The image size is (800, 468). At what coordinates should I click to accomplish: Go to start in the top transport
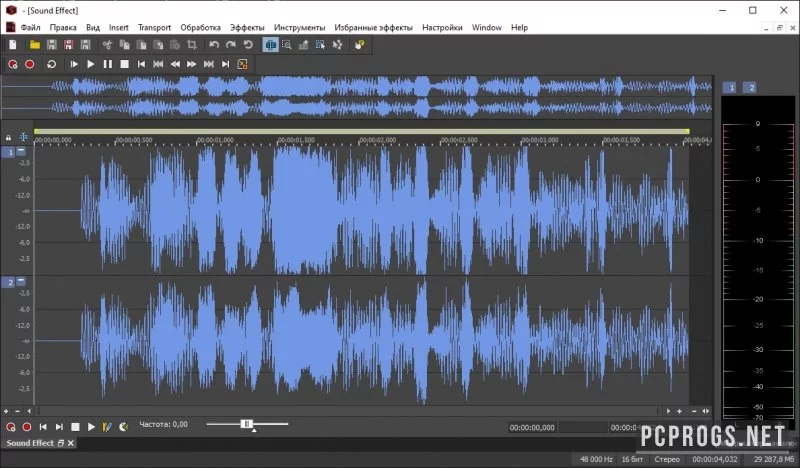141,64
